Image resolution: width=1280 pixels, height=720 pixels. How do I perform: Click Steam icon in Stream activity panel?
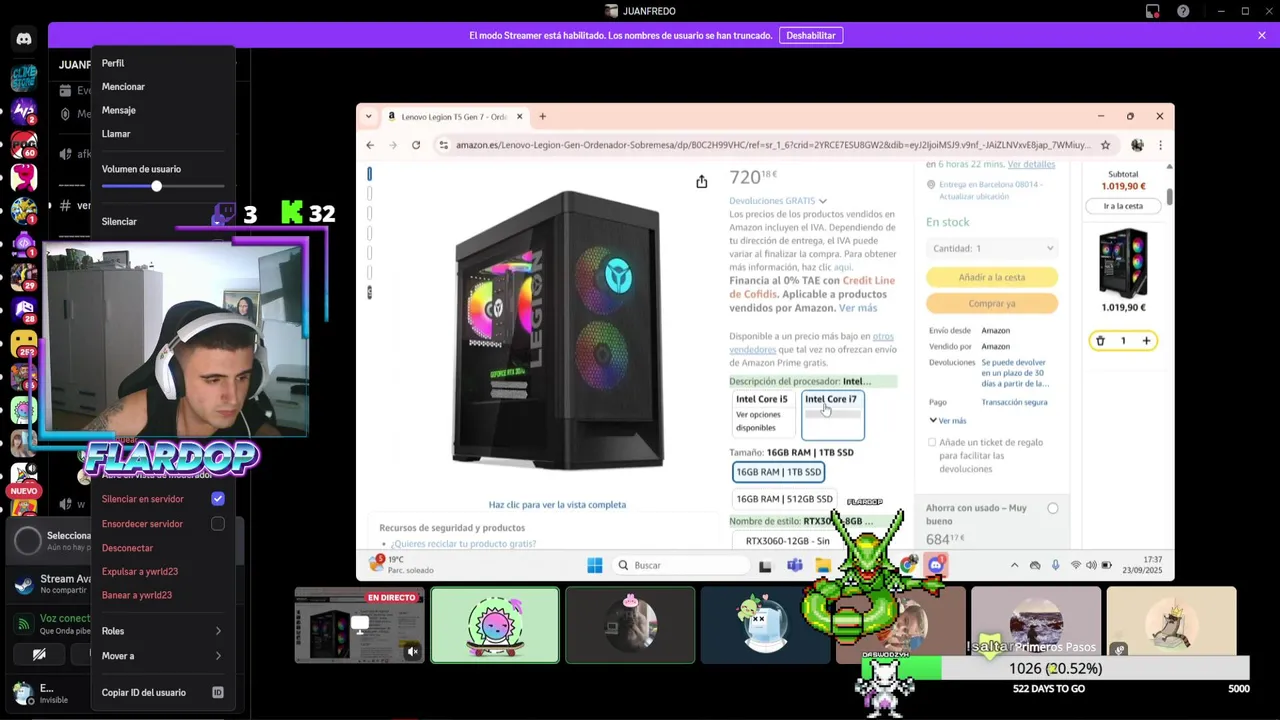pyautogui.click(x=24, y=584)
